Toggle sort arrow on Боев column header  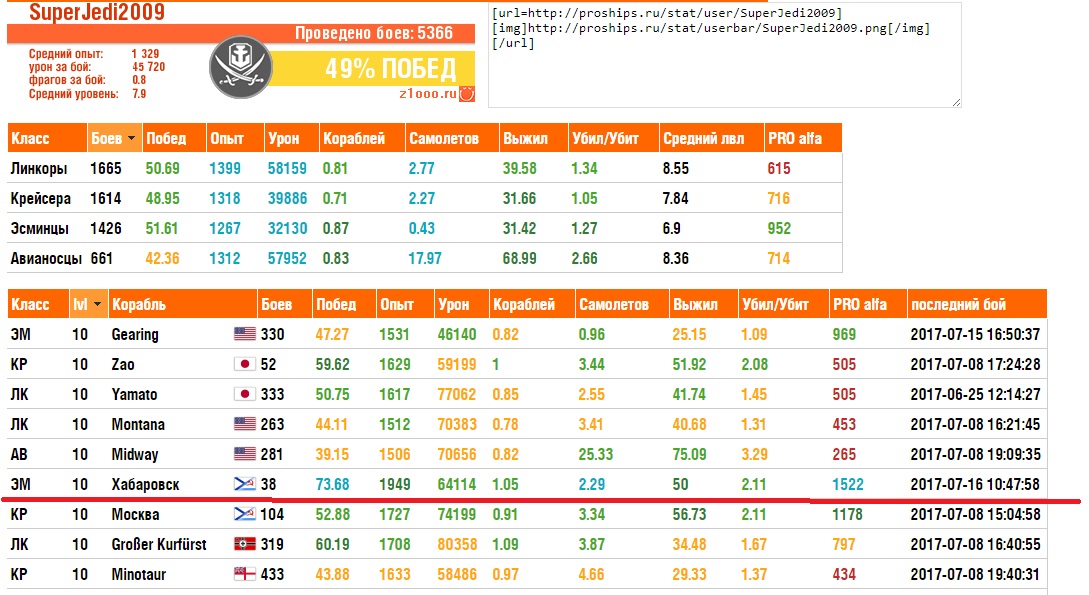point(131,138)
